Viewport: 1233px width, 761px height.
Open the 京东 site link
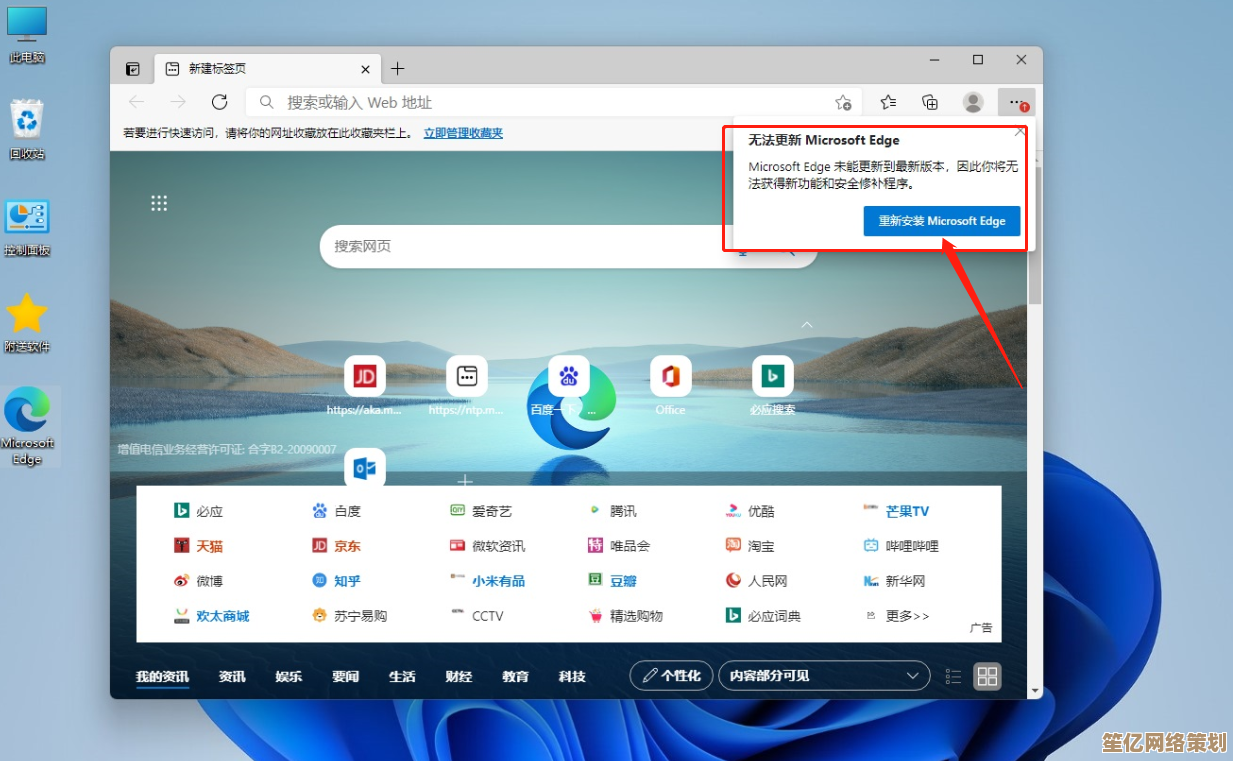coord(336,546)
